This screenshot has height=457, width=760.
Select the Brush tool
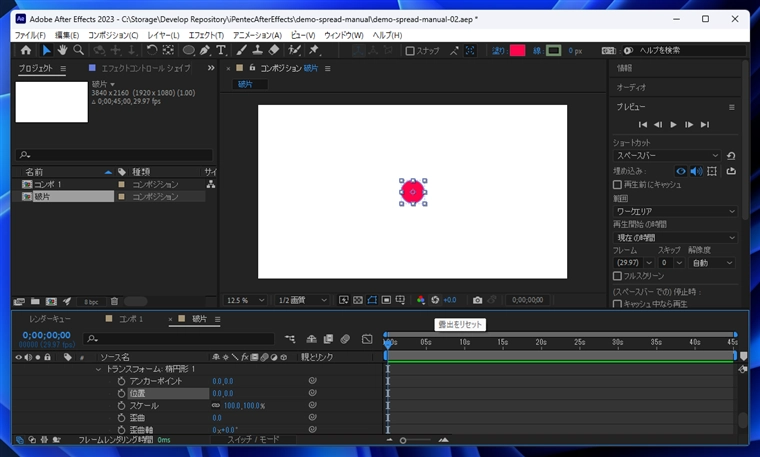click(241, 50)
